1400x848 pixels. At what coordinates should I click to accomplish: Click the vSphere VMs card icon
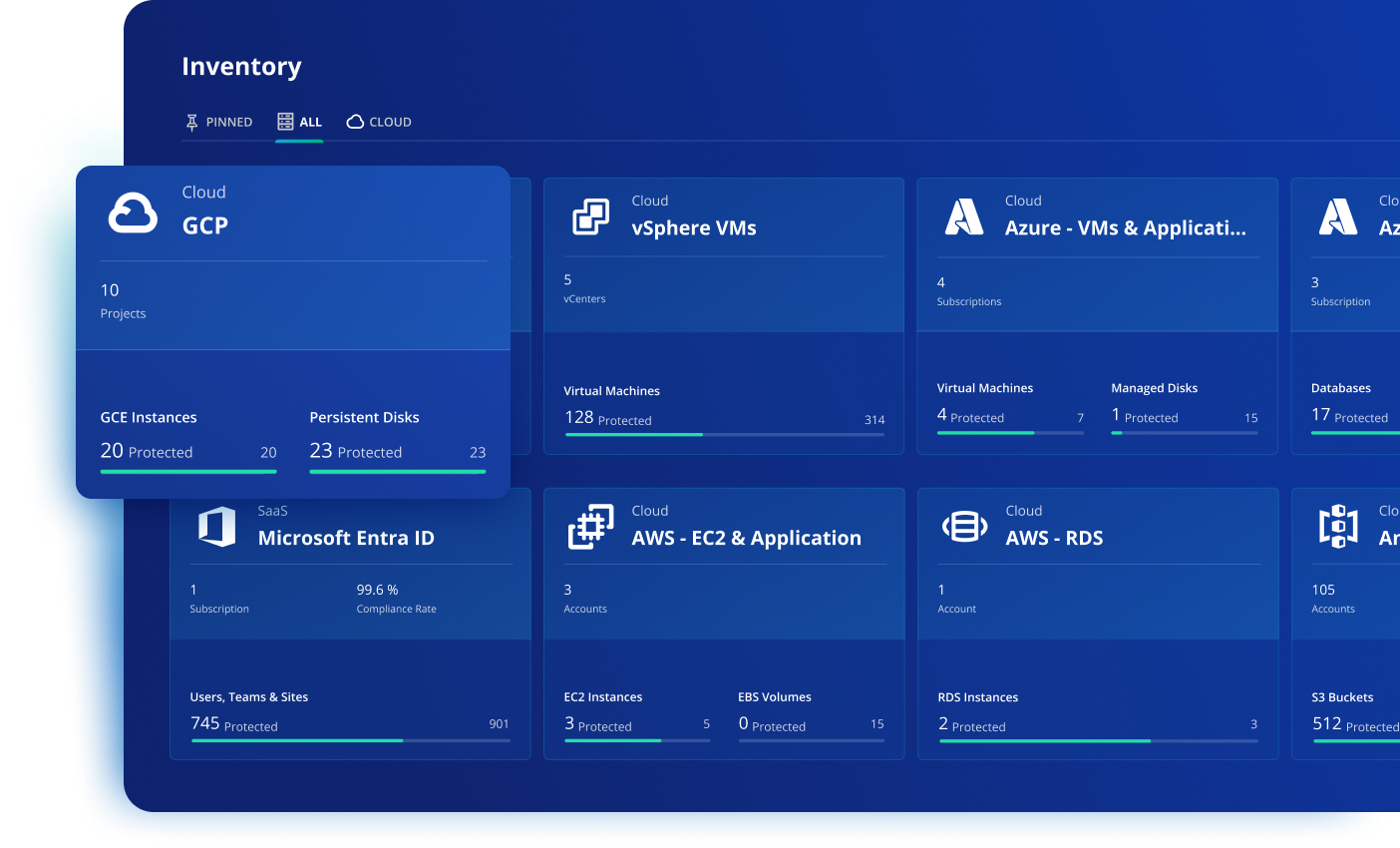(591, 215)
